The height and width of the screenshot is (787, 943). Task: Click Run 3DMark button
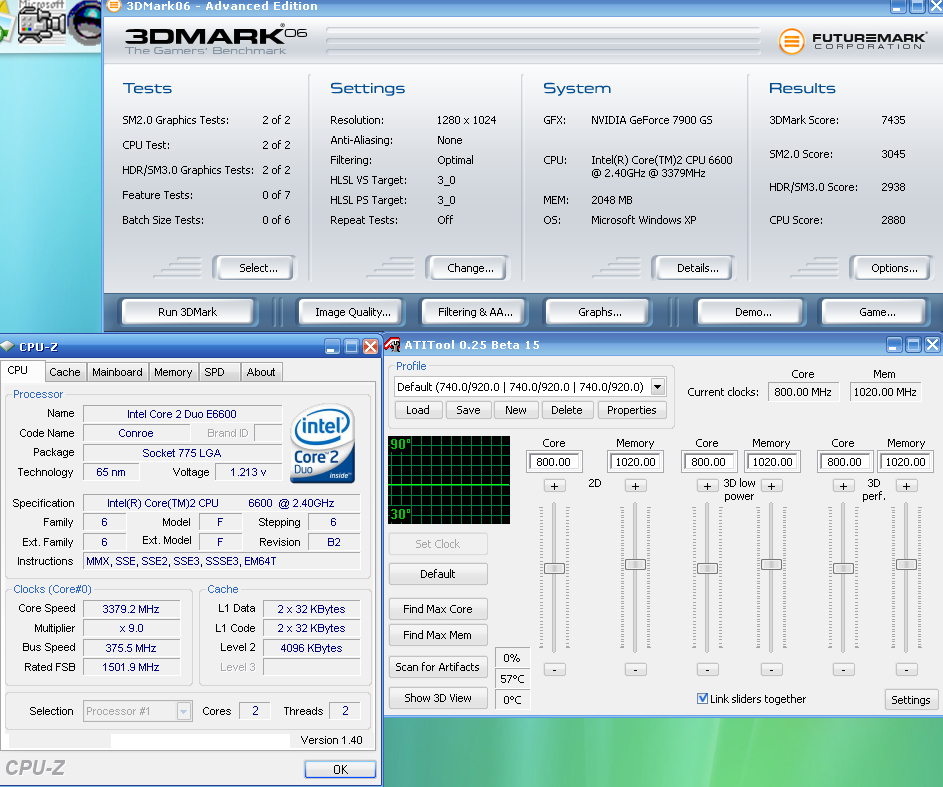pos(188,312)
